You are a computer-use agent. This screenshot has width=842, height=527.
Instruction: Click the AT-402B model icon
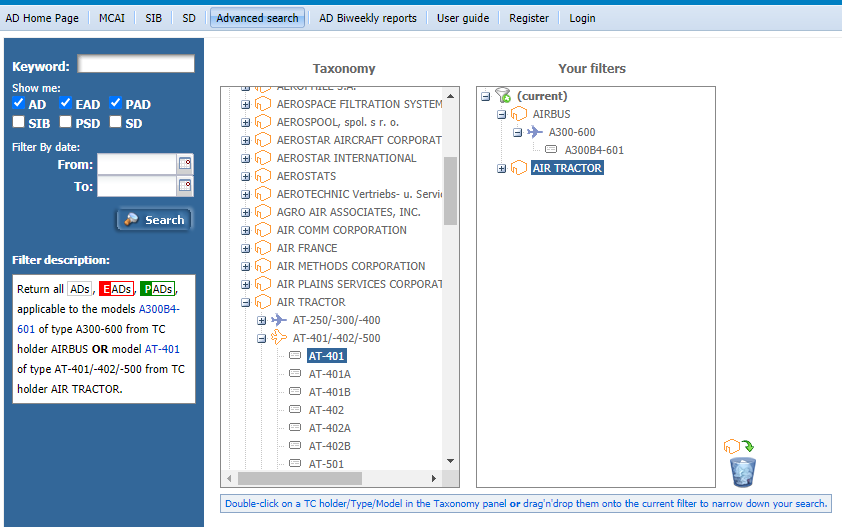coord(295,445)
